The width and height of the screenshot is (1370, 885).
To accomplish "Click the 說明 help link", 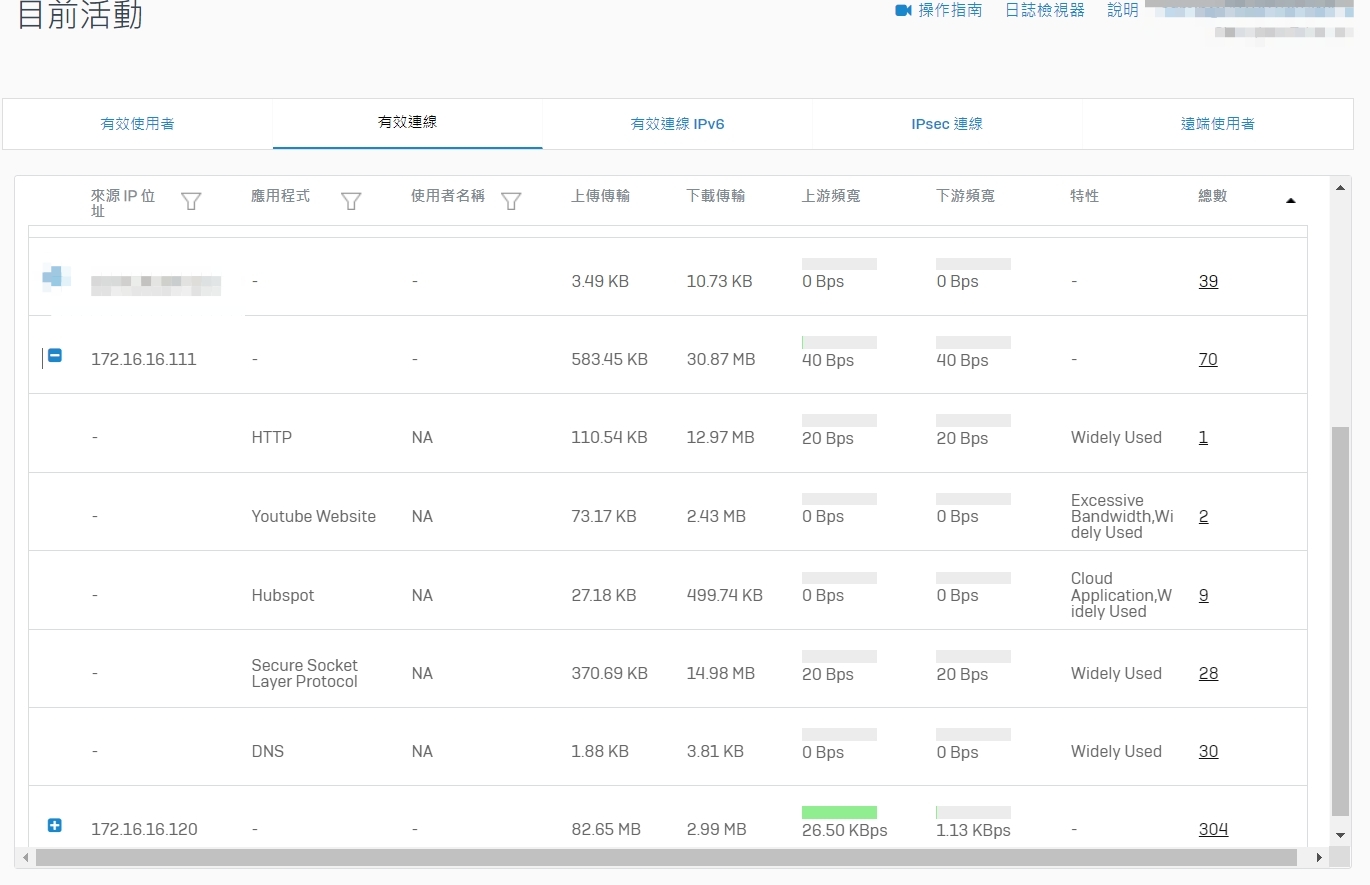I will pos(1122,10).
